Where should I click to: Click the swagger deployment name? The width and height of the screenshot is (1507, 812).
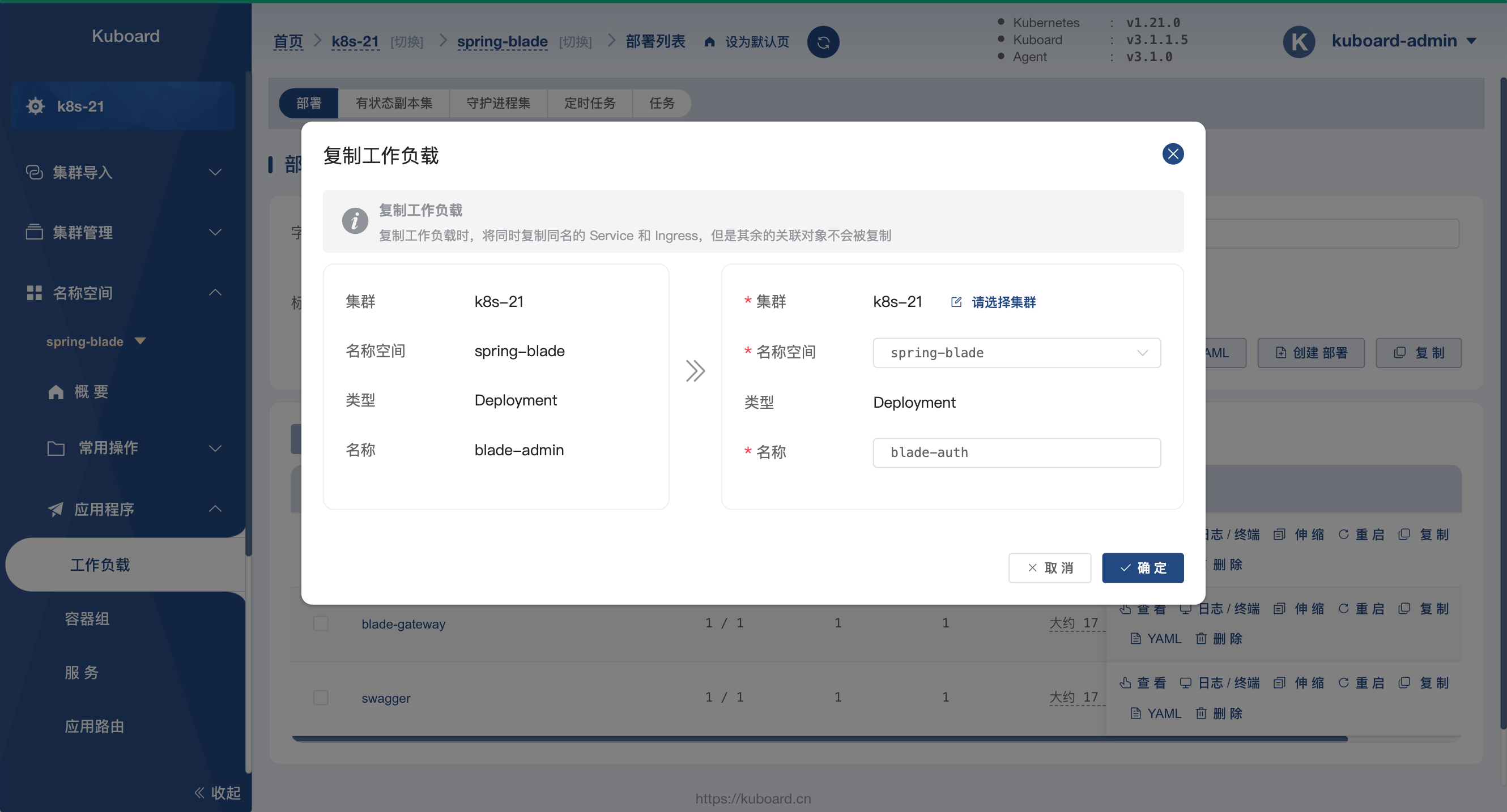[385, 698]
